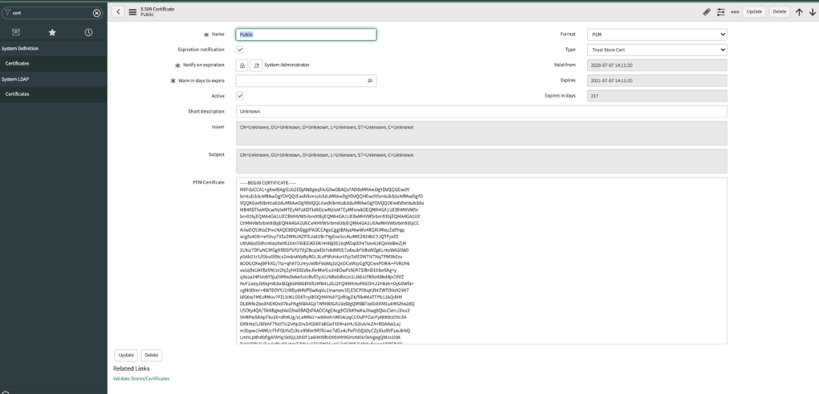Click the Short description field

pos(482,111)
